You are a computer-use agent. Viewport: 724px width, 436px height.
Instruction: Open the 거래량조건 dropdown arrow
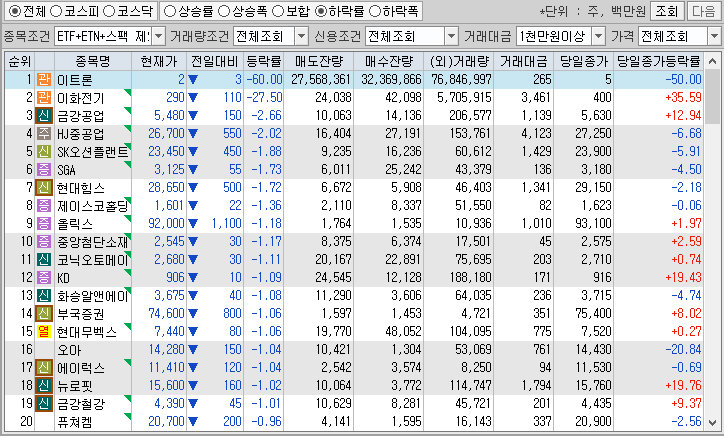point(301,36)
